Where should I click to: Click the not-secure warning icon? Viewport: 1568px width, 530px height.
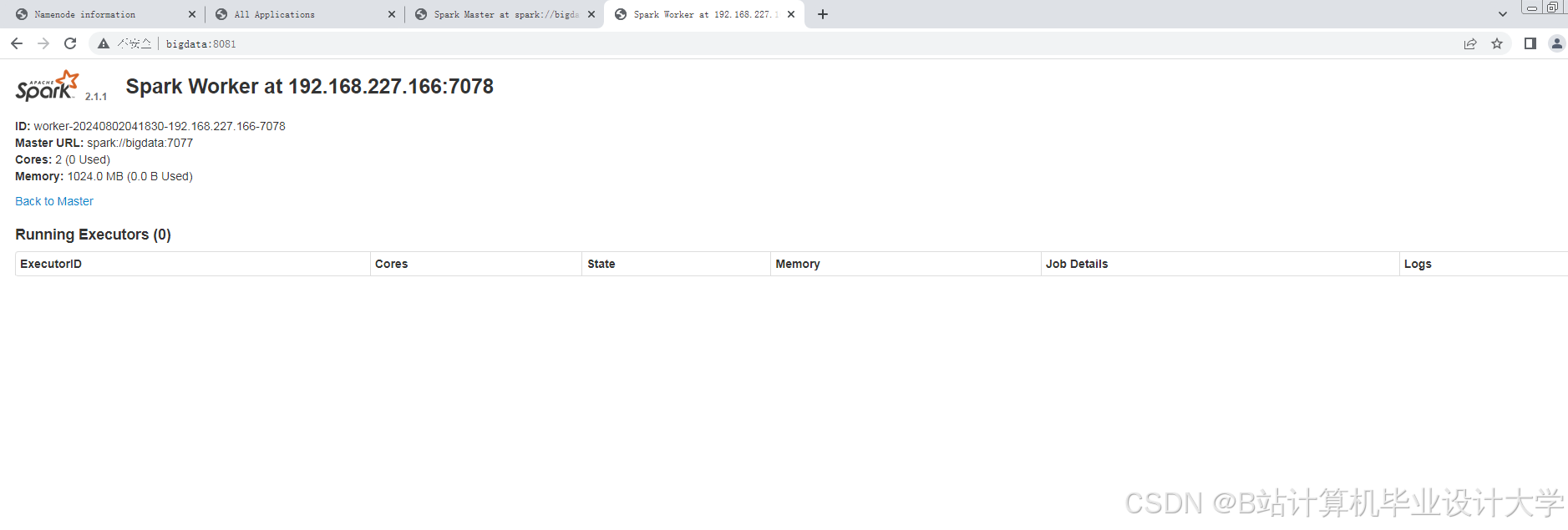click(x=104, y=43)
